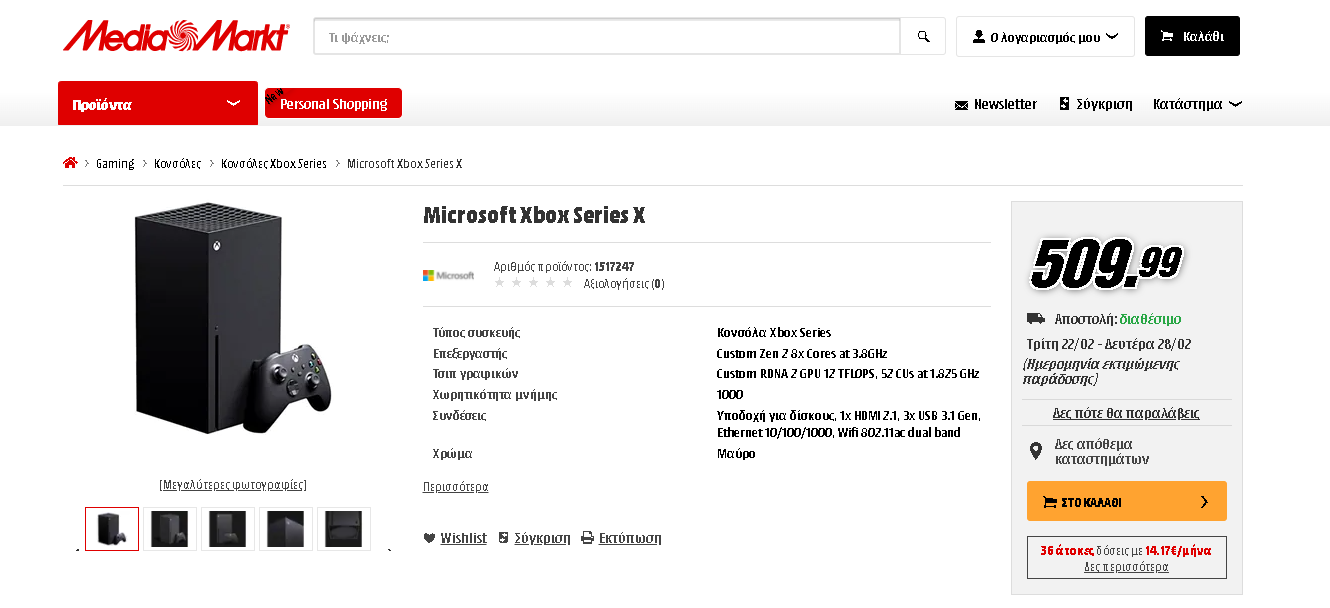Screen dimensions: 1330x608
Task: Click the compare icon next to top Σύγκριση
Action: (1065, 104)
